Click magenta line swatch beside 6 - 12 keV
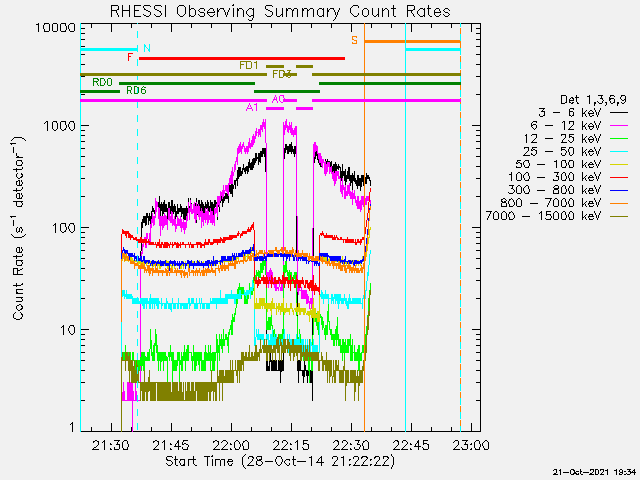 pos(619,125)
